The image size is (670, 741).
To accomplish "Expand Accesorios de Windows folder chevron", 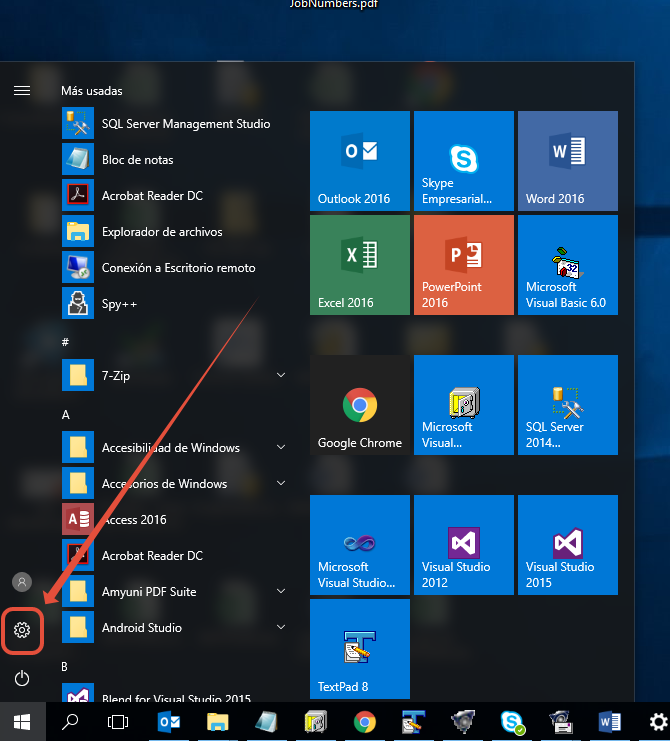I will click(x=281, y=483).
